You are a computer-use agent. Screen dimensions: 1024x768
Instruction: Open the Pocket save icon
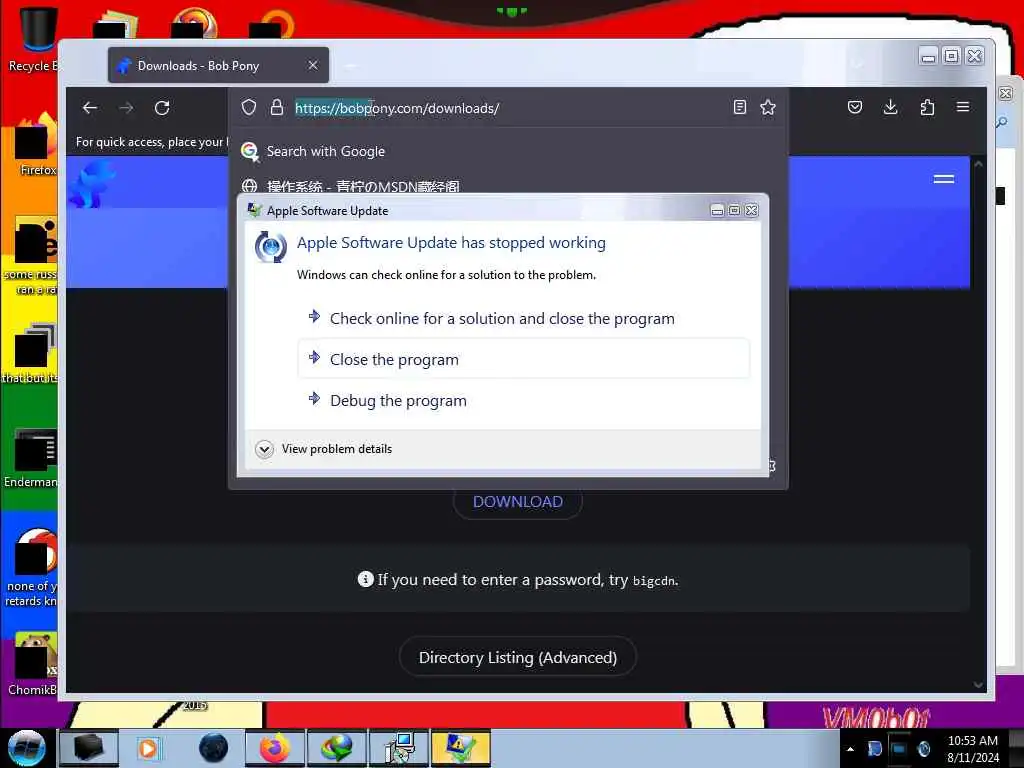tap(855, 107)
